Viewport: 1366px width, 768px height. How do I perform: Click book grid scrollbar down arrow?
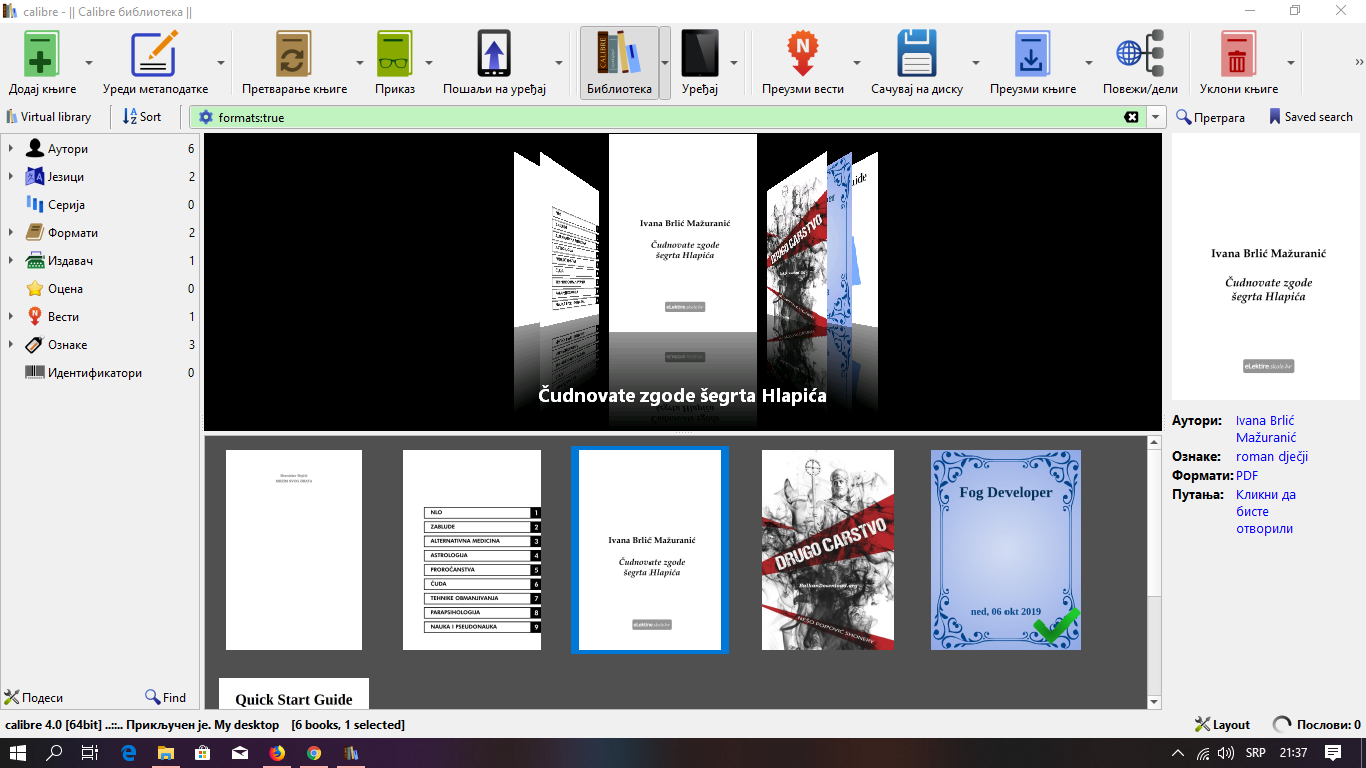[x=1154, y=702]
